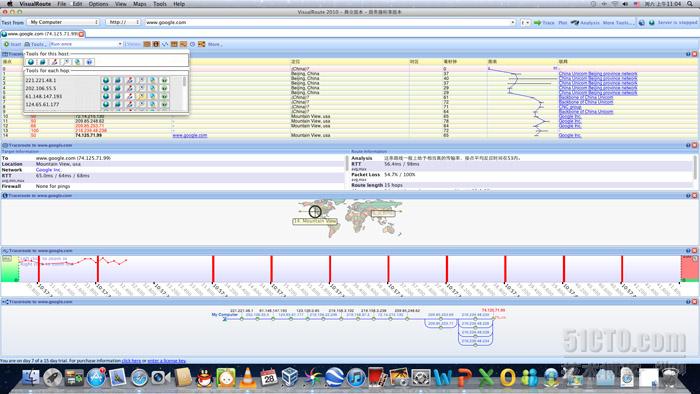Screen dimensions: 700x394
Task: Open the Tools popup button
Action: [35, 44]
